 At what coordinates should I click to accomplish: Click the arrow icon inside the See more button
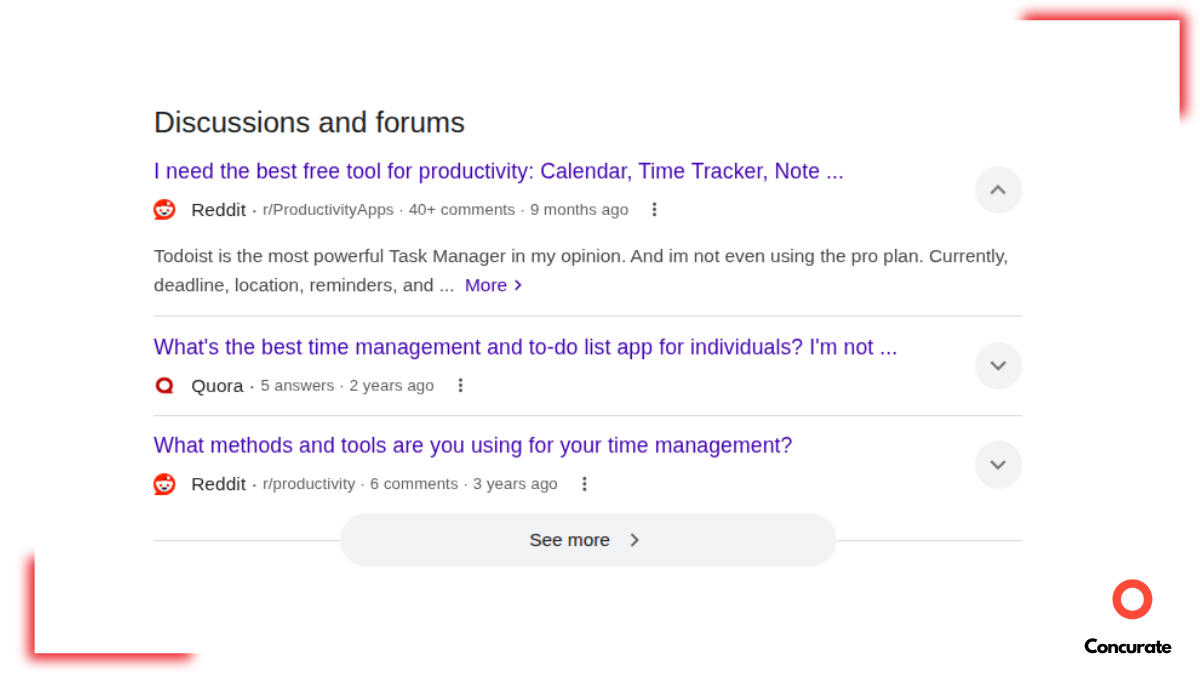coord(634,540)
